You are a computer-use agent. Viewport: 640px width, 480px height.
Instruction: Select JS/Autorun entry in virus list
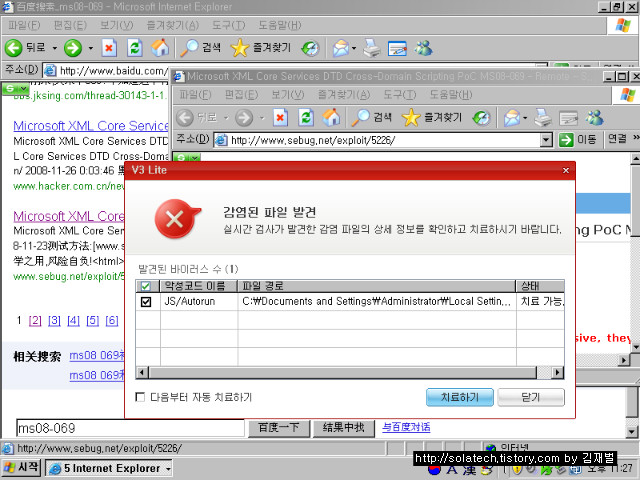[x=190, y=302]
